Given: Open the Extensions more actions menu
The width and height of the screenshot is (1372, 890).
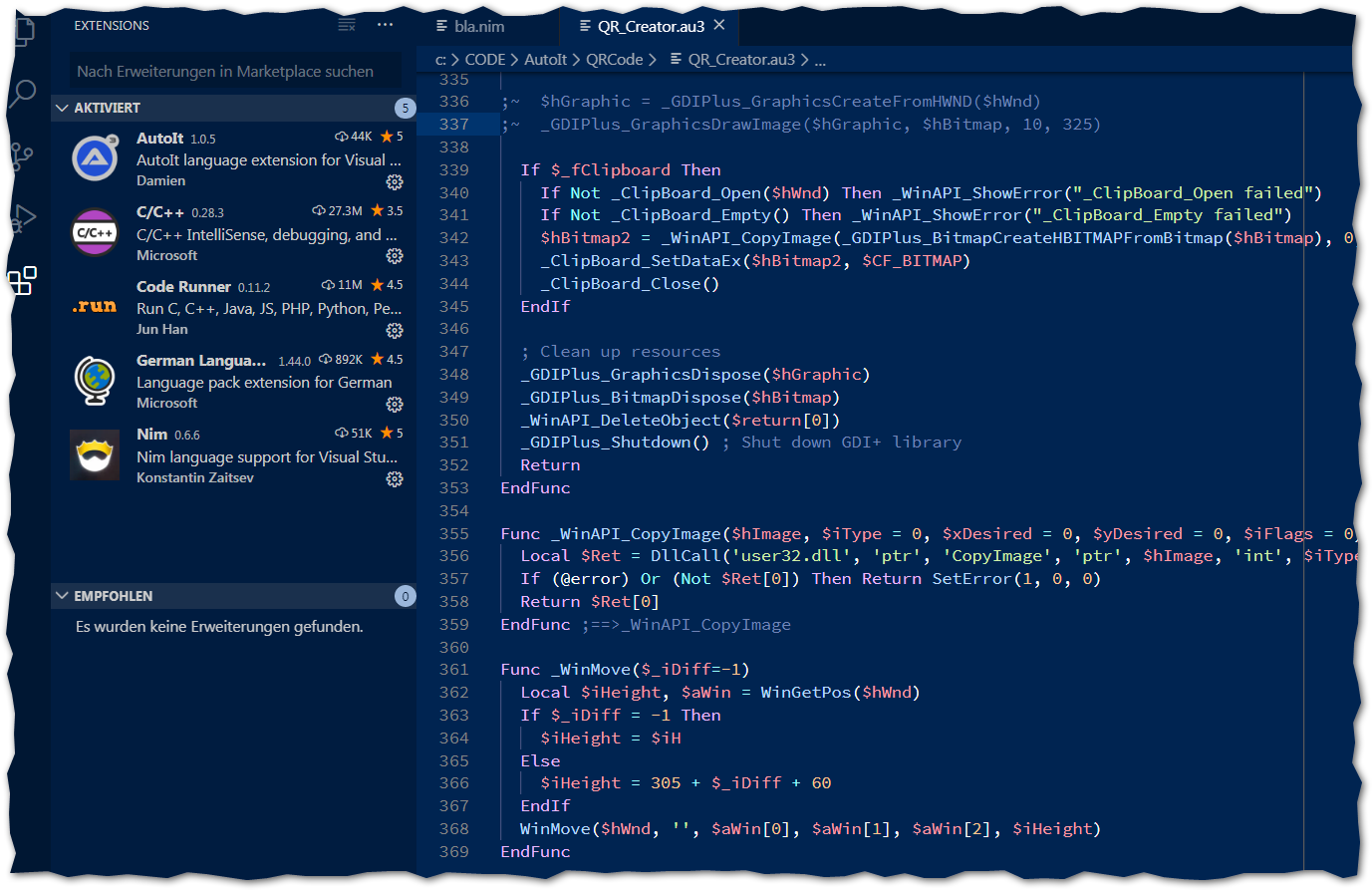Looking at the screenshot, I should pyautogui.click(x=386, y=25).
